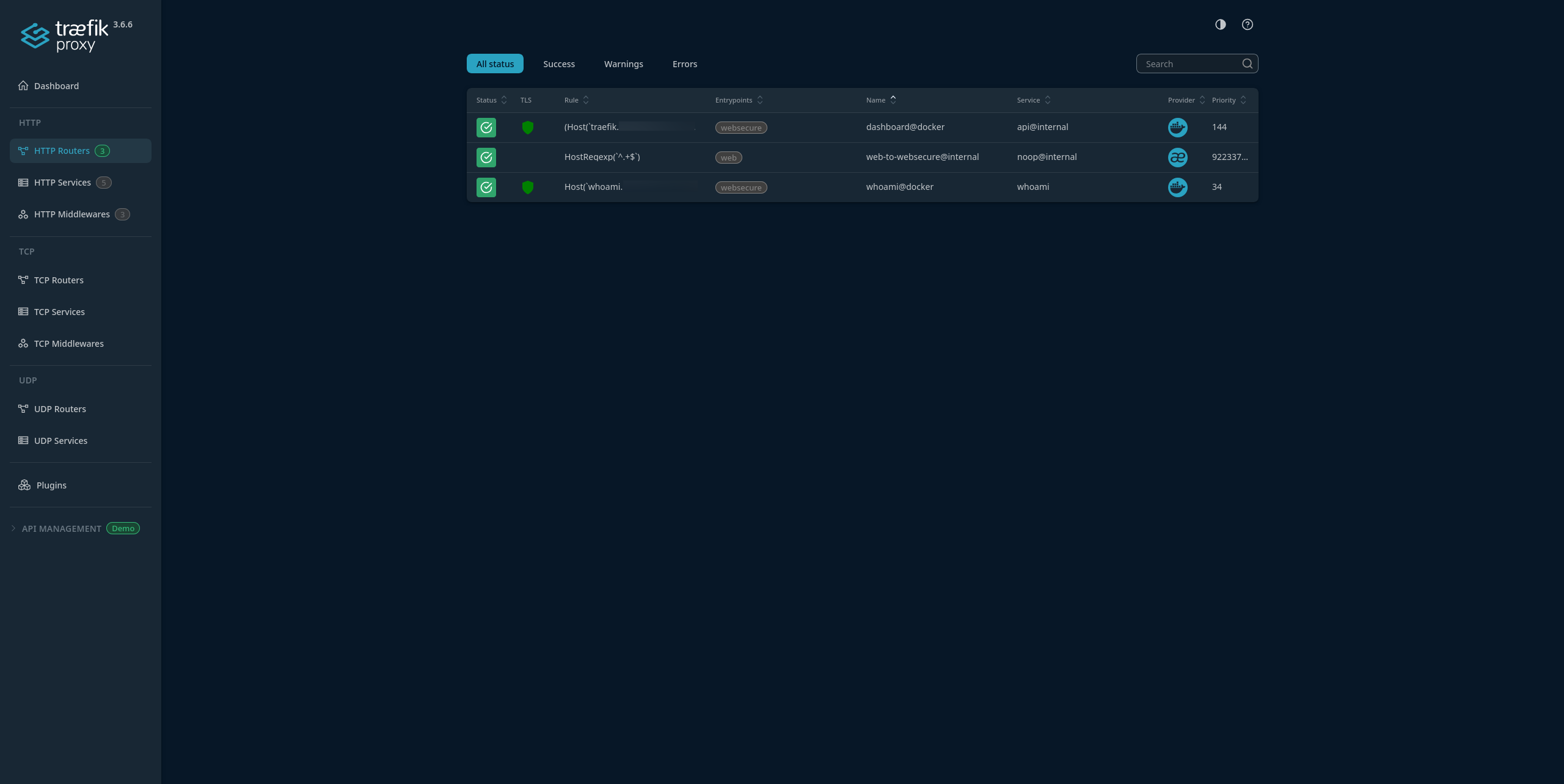
Task: Select the Dashboard home icon
Action: pos(23,85)
